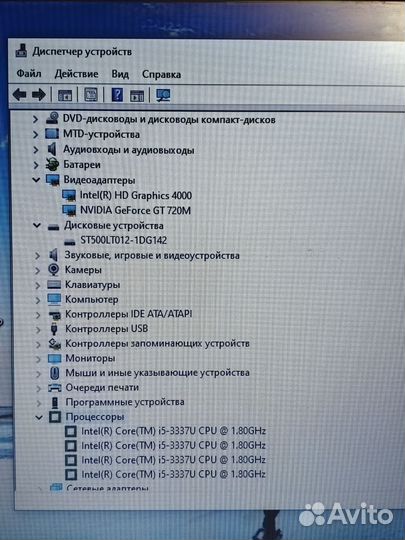
Task: Collapse the Процессоры node
Action: click(39, 417)
